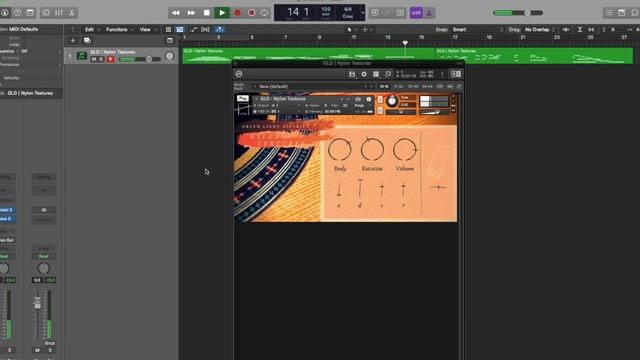640x360 pixels.
Task: Open the List Editors button
Action: point(609,13)
